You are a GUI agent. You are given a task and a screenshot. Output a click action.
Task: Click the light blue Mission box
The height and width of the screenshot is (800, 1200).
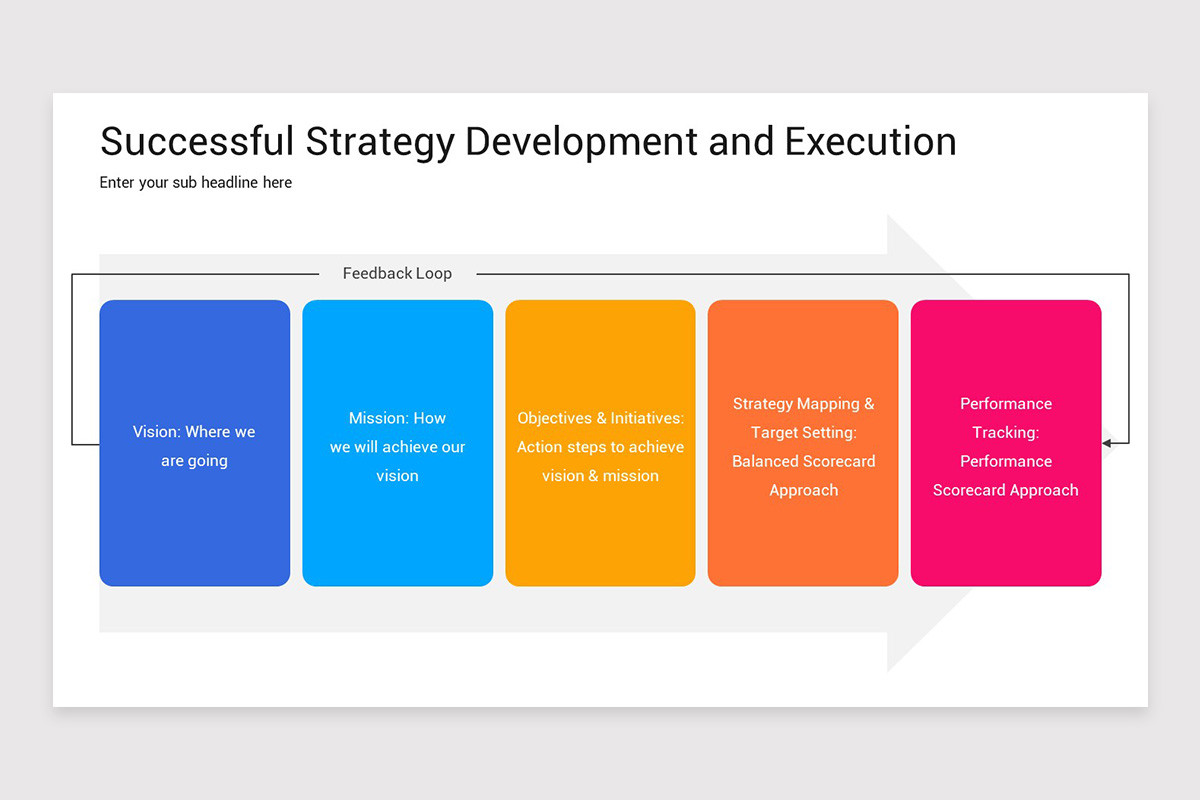pos(397,442)
